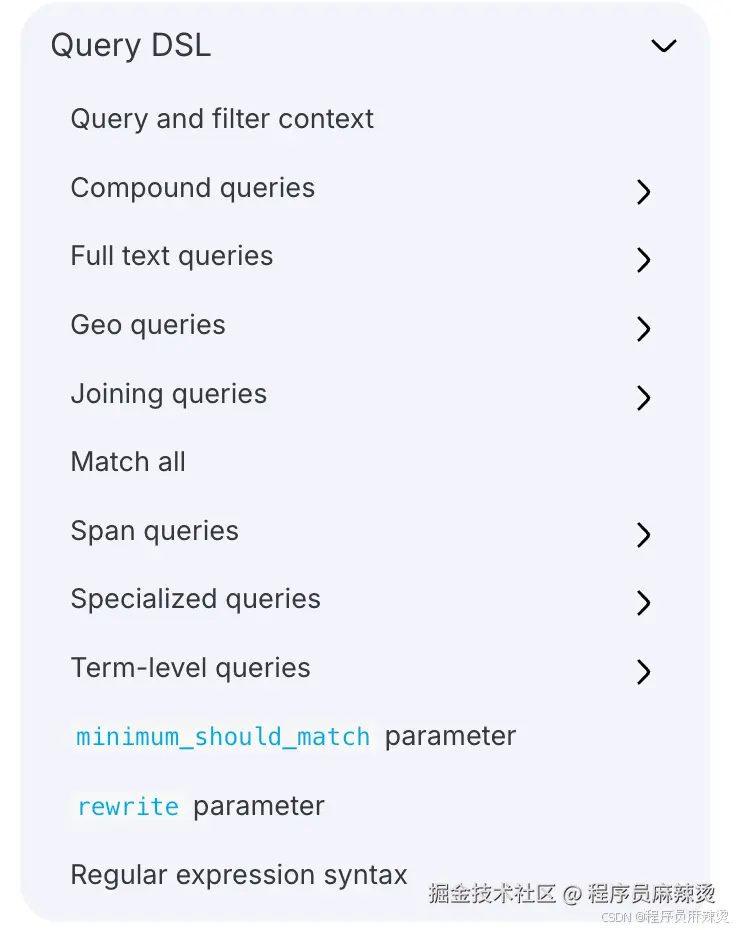740x930 pixels.
Task: Collapse the Query DSL section chevron
Action: click(x=664, y=46)
